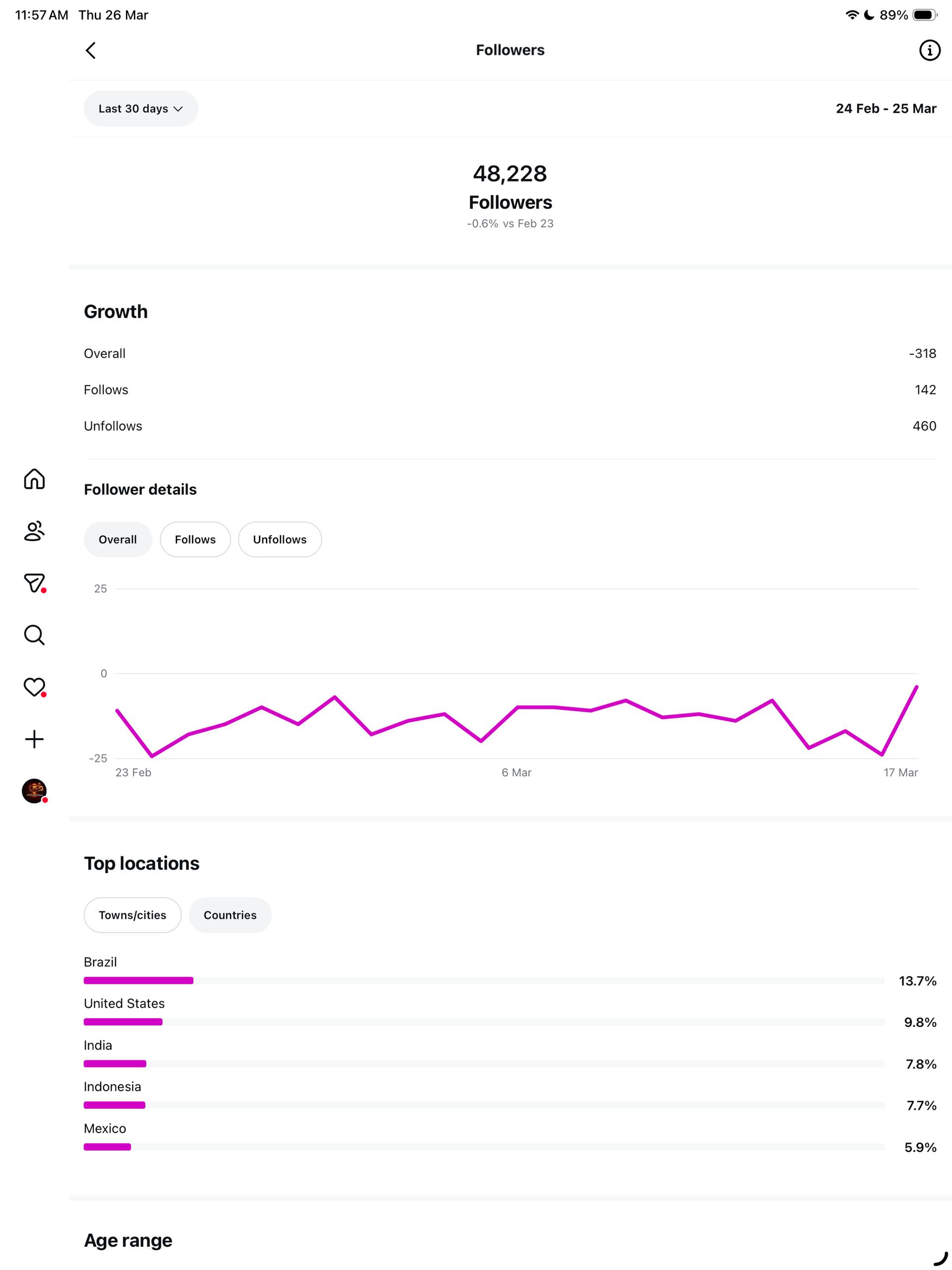952x1270 pixels.
Task: Tap the 24 Feb - 25 Mar date range
Action: click(886, 109)
